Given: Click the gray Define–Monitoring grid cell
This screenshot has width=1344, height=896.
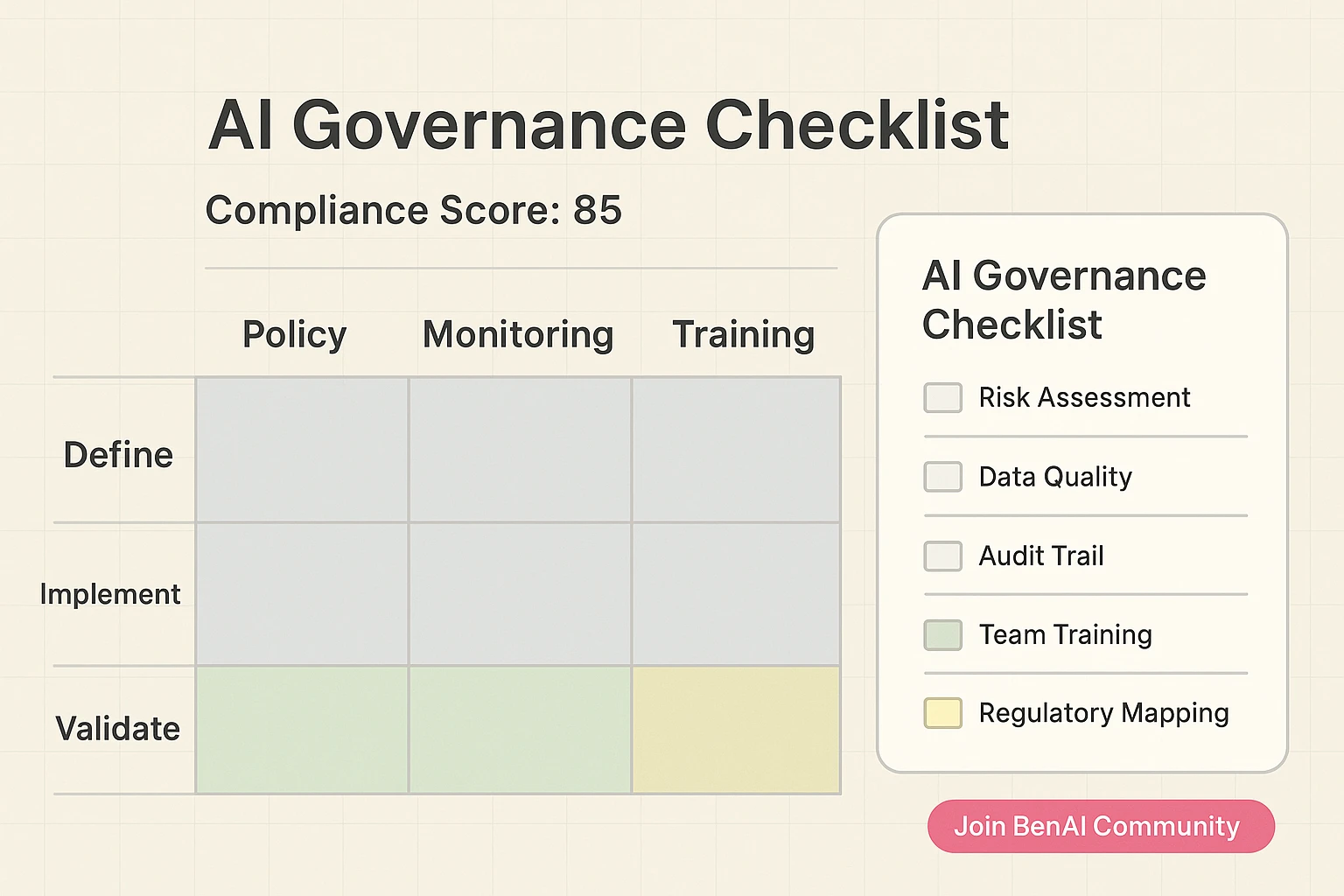Looking at the screenshot, I should click(x=520, y=450).
